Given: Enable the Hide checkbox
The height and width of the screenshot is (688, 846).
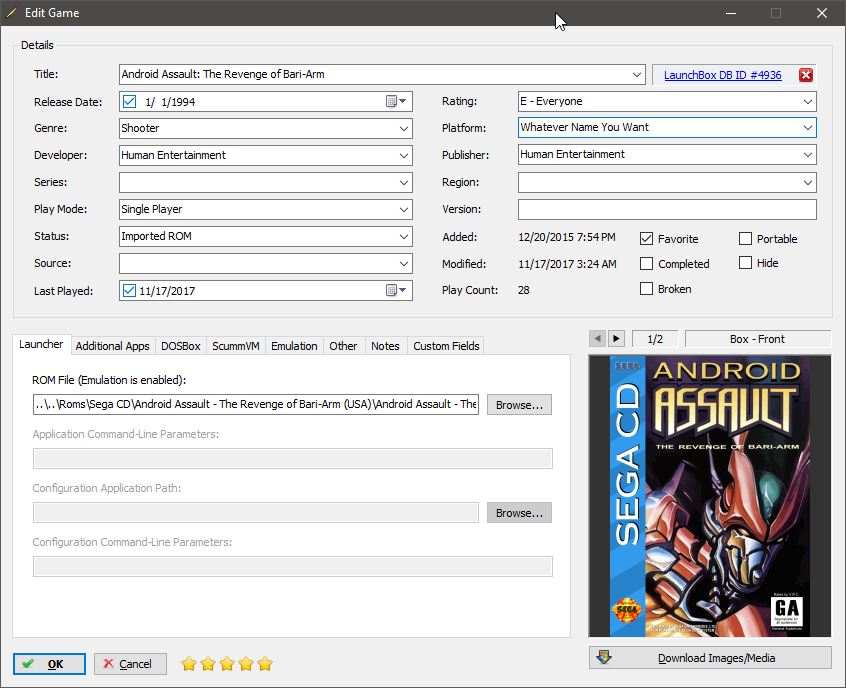Looking at the screenshot, I should coord(745,263).
